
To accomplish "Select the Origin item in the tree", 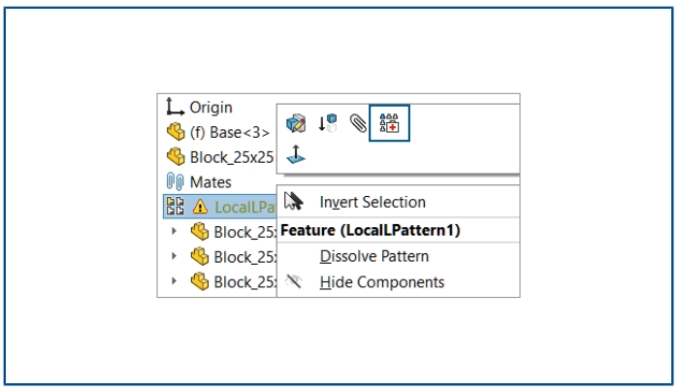I will click(x=211, y=108).
